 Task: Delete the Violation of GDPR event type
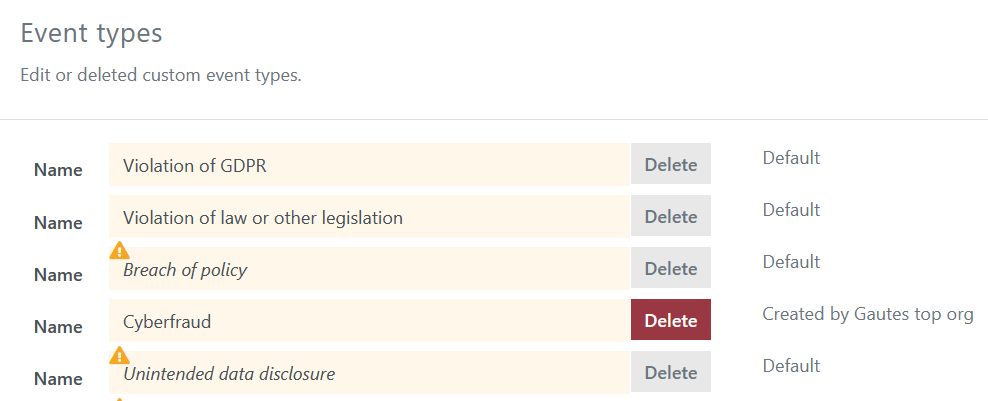670,165
